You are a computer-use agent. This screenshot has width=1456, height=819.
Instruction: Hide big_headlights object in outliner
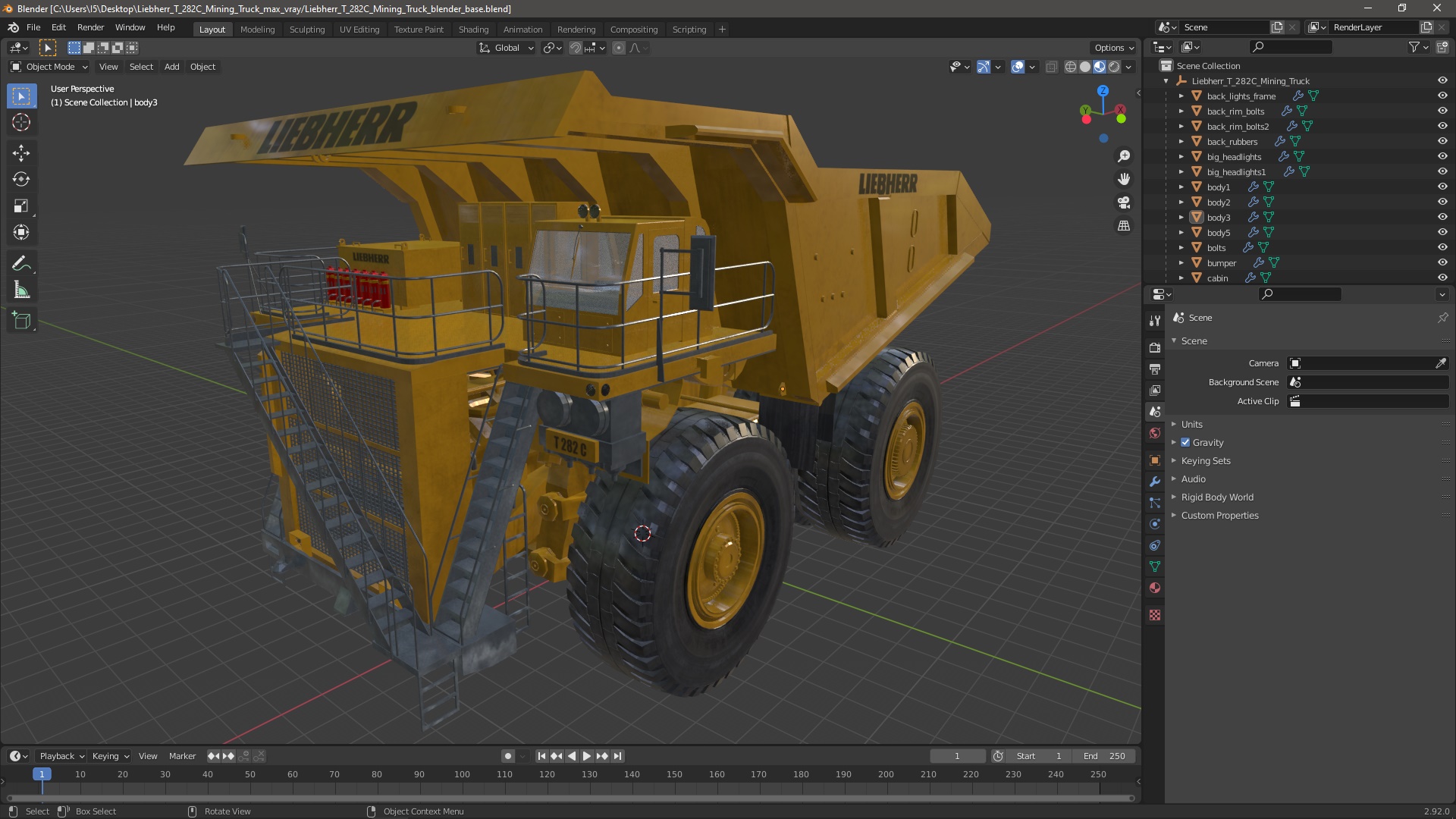coord(1442,157)
